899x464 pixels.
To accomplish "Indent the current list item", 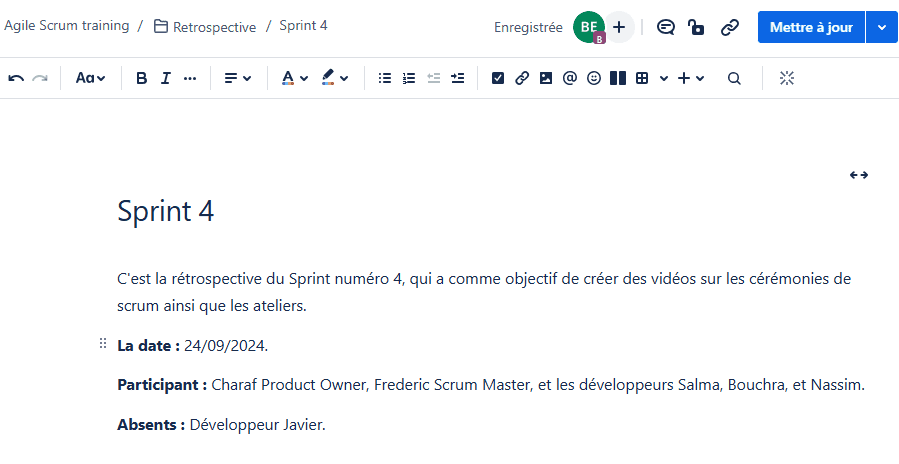I will 458,79.
